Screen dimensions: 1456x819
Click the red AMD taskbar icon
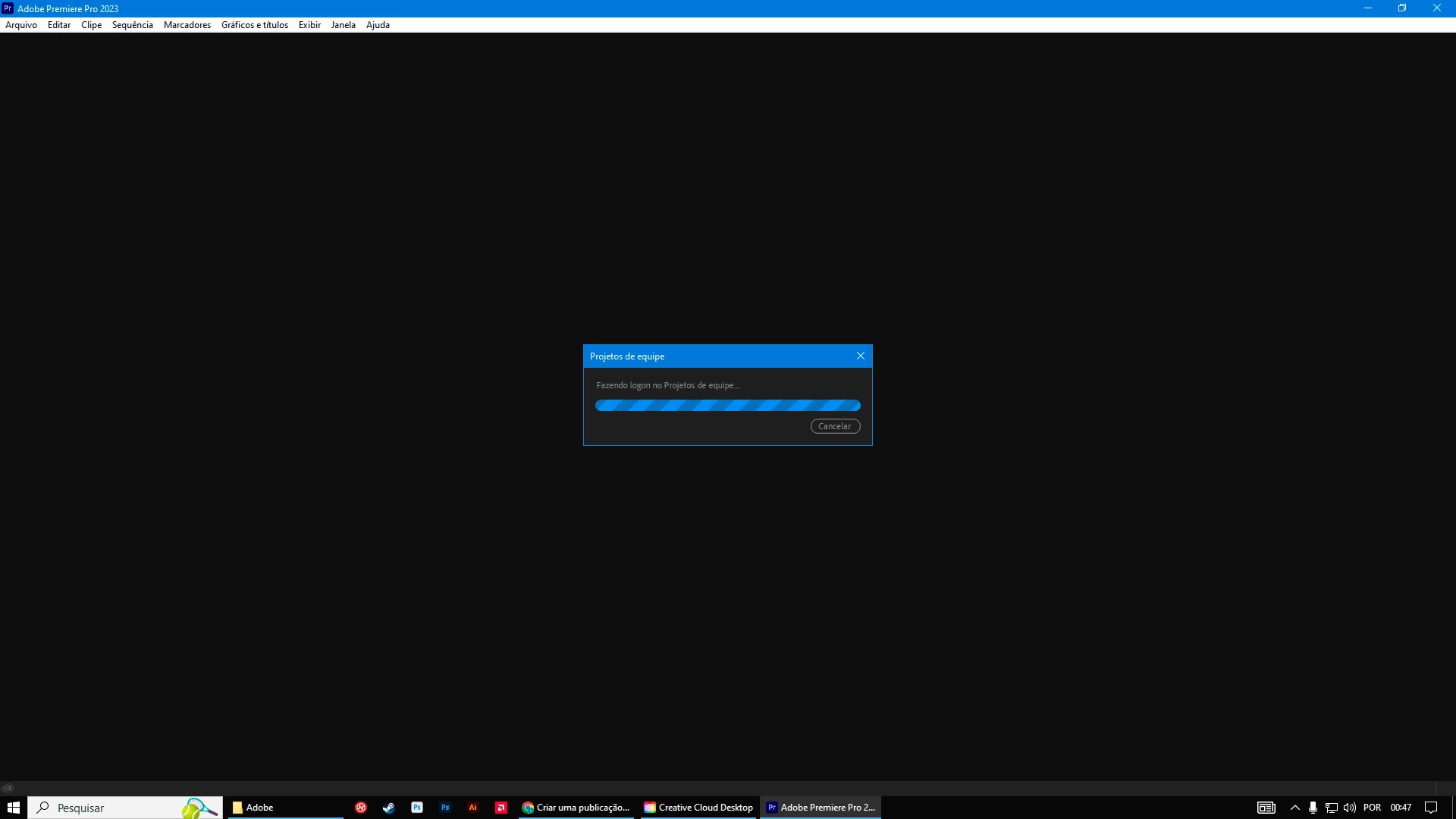(501, 808)
